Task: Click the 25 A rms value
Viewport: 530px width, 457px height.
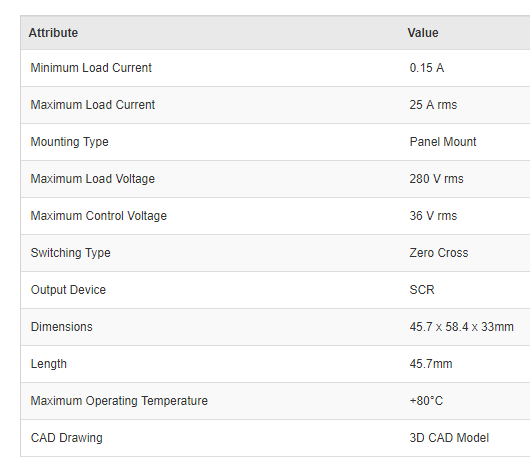Action: click(x=433, y=105)
